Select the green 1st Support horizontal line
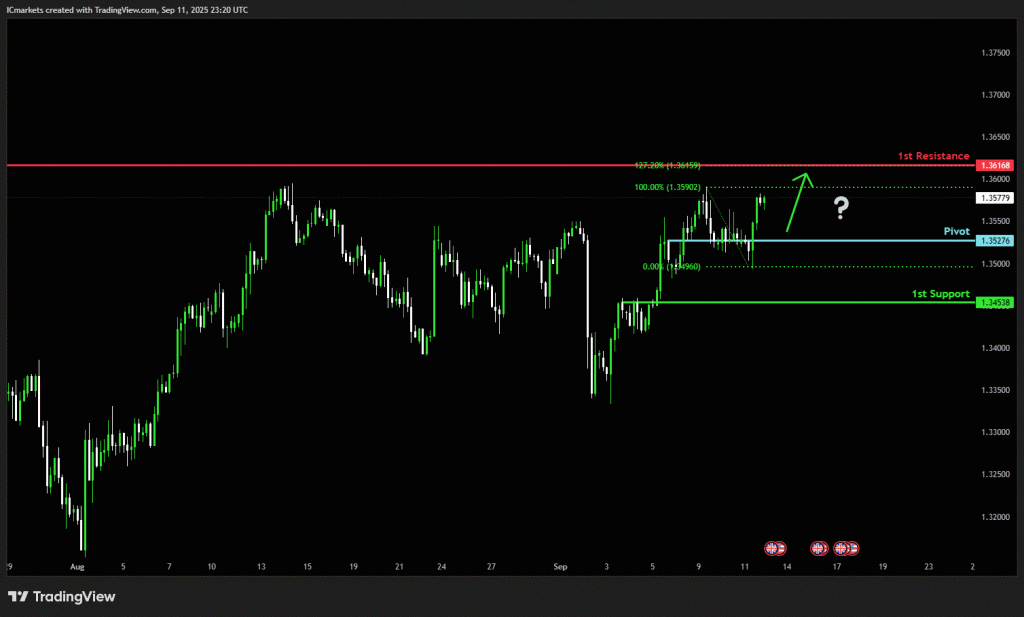1024x617 pixels. [798, 302]
